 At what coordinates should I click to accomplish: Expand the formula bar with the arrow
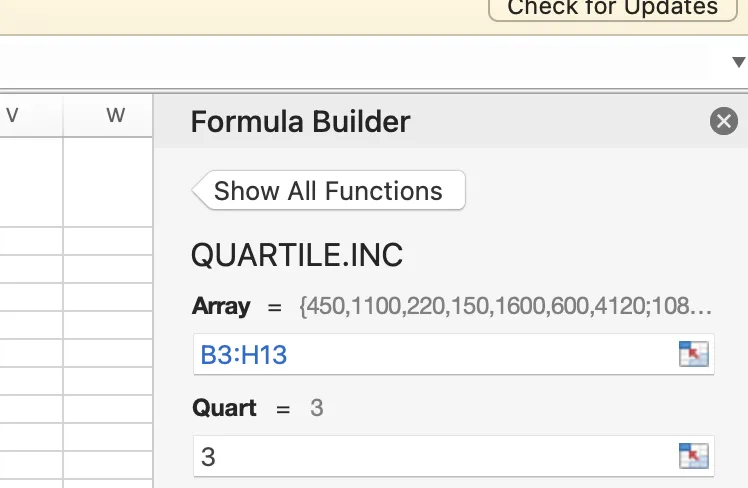click(739, 62)
